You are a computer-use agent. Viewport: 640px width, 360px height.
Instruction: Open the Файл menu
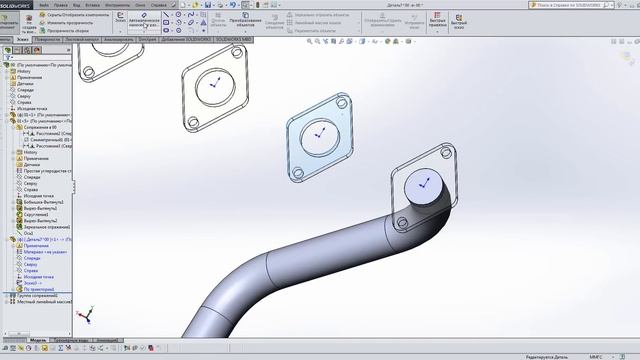pyautogui.click(x=44, y=5)
